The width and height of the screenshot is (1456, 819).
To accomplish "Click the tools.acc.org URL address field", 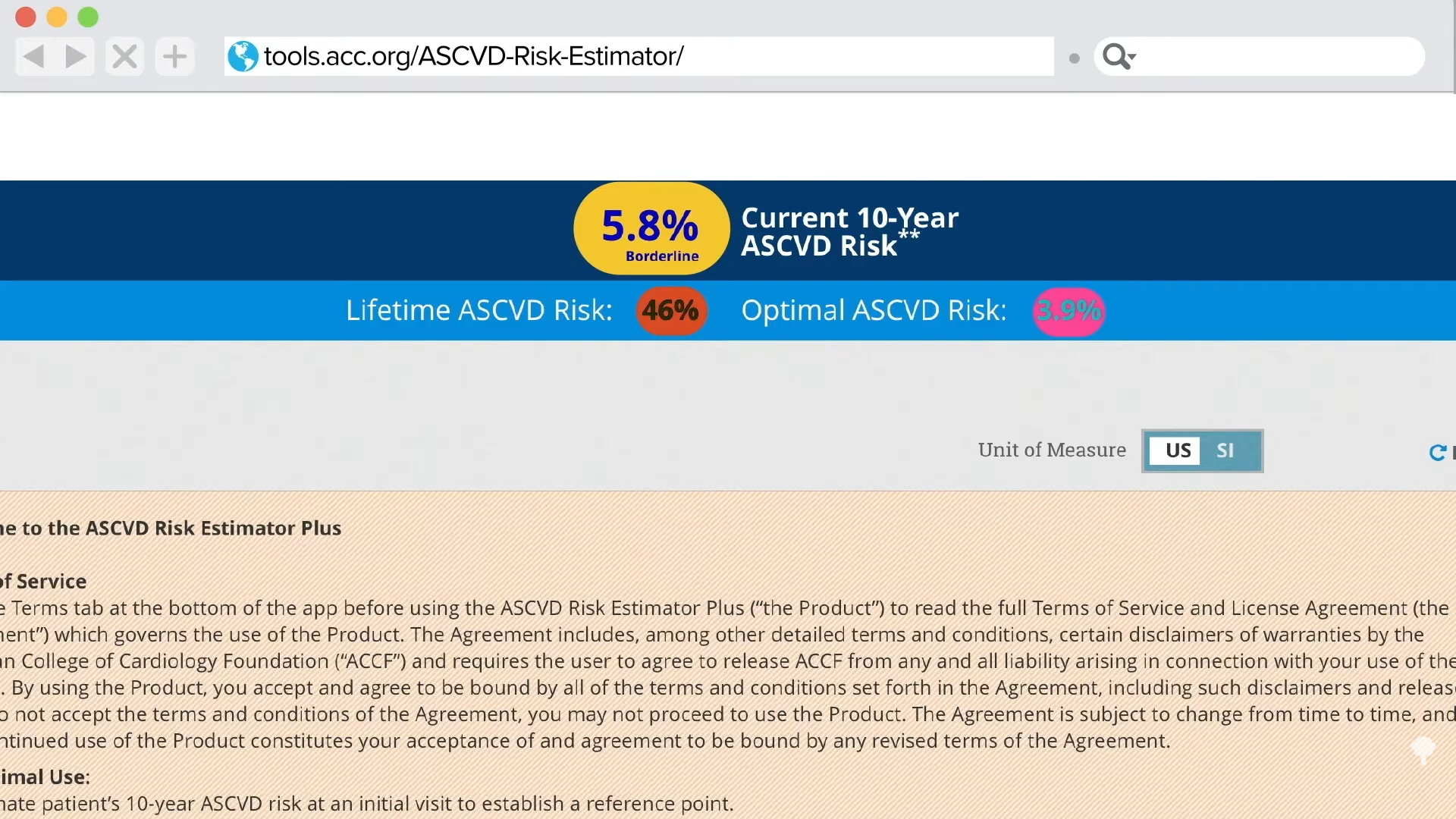I will point(652,56).
